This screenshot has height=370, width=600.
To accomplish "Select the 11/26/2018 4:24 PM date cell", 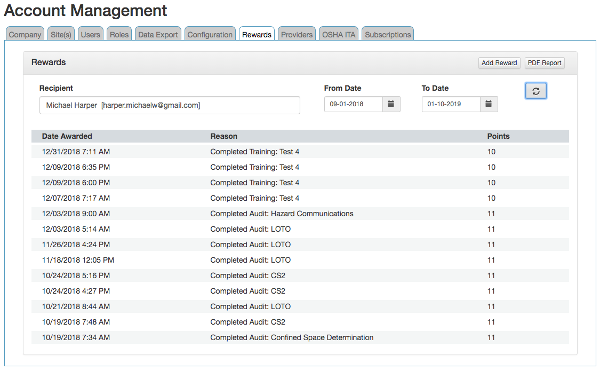I will coord(76,244).
